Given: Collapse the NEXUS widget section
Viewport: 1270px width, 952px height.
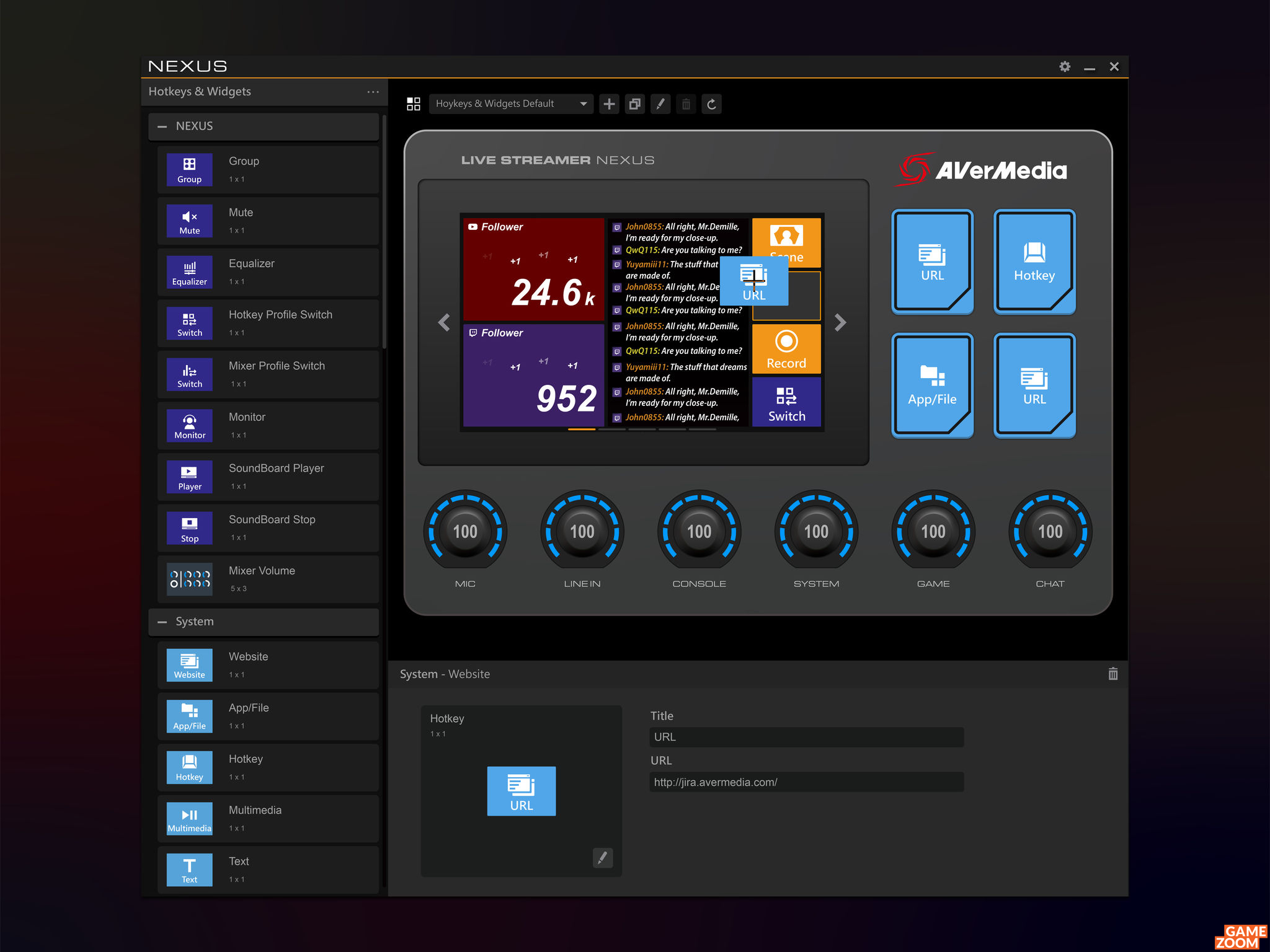Looking at the screenshot, I should [x=162, y=126].
